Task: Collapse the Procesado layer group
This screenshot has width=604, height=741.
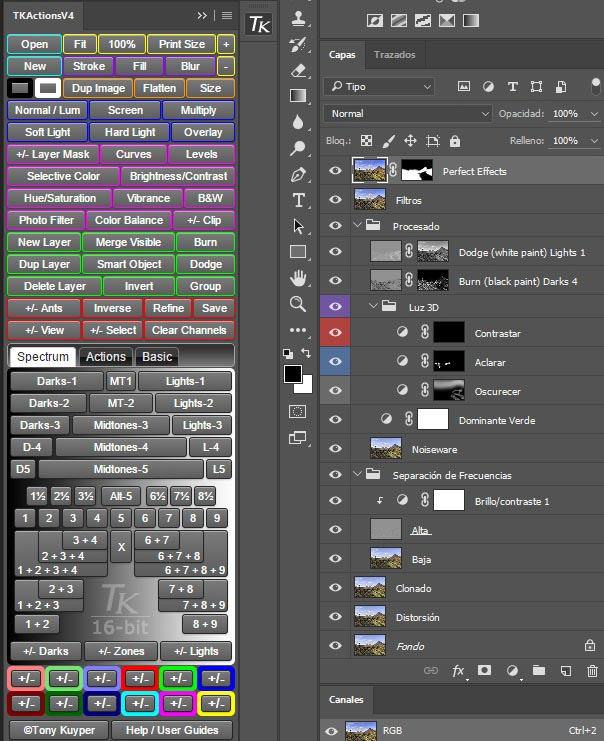Action: [x=358, y=226]
